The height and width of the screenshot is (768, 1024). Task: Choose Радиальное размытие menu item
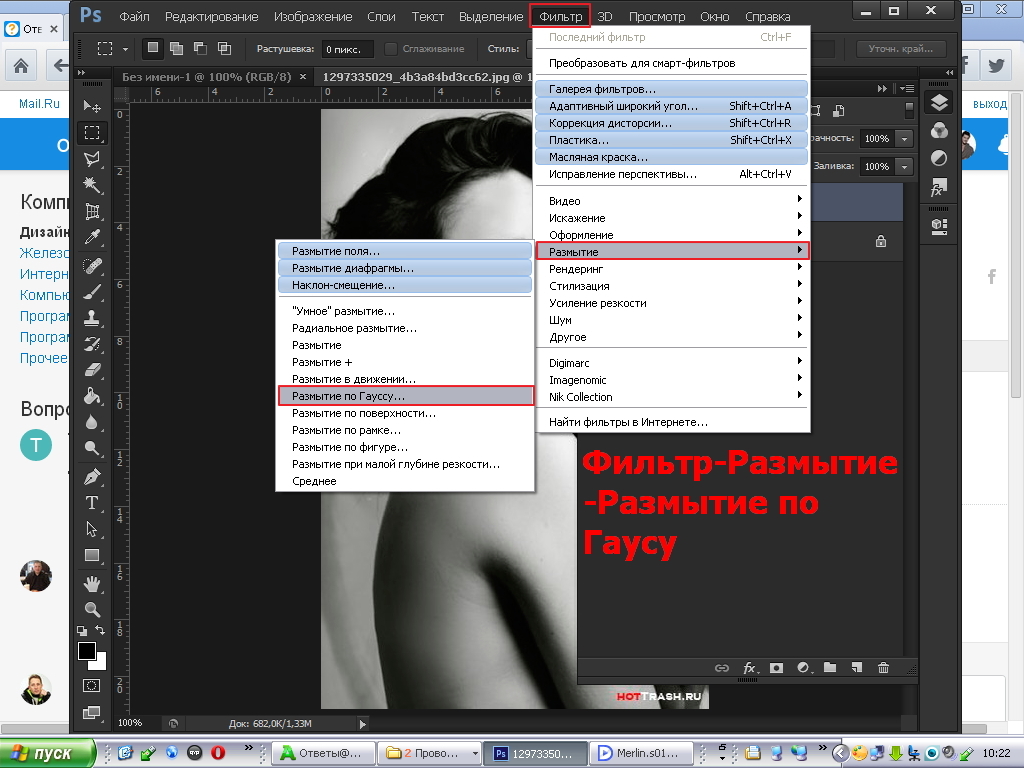[406, 328]
